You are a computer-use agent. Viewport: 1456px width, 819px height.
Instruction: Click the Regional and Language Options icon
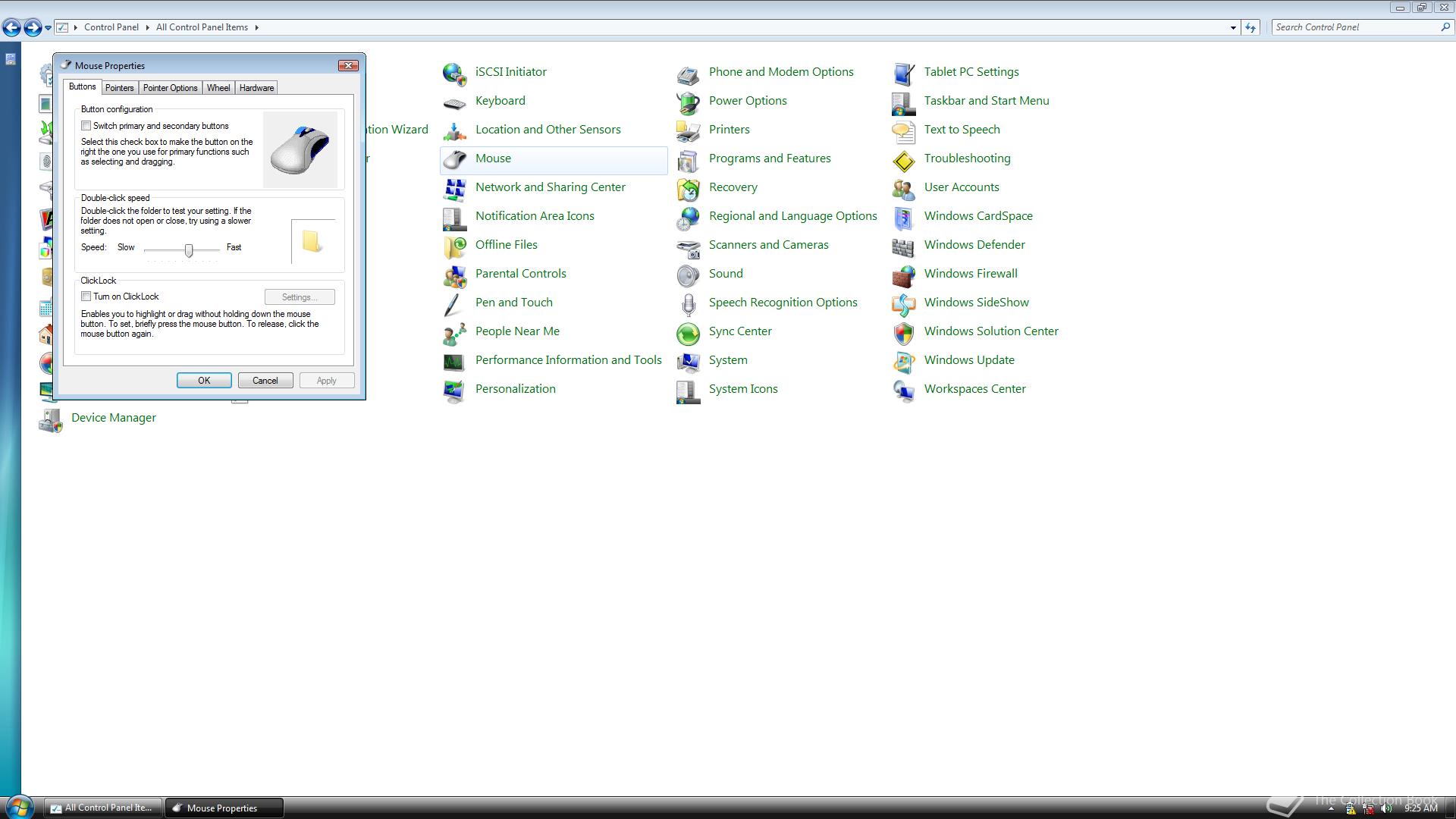click(x=688, y=217)
